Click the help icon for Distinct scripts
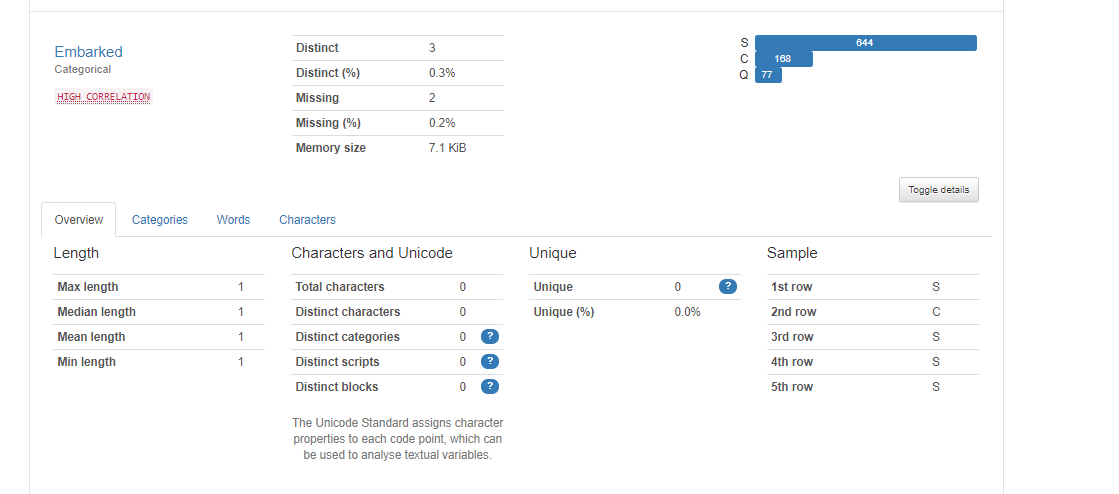The height and width of the screenshot is (494, 1119). pyautogui.click(x=490, y=362)
